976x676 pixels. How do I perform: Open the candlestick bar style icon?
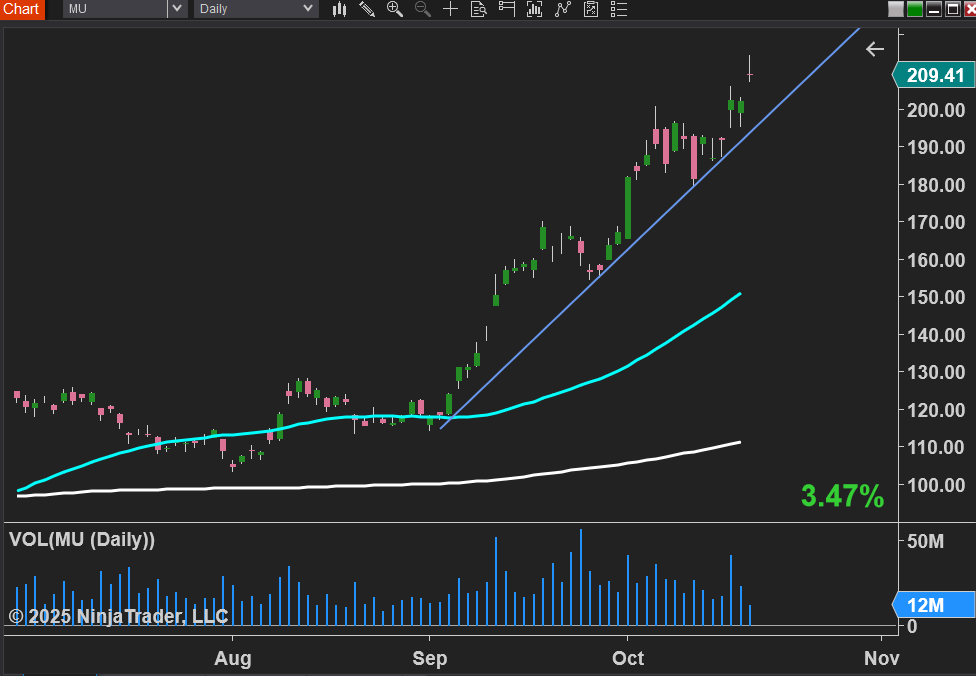click(x=339, y=9)
